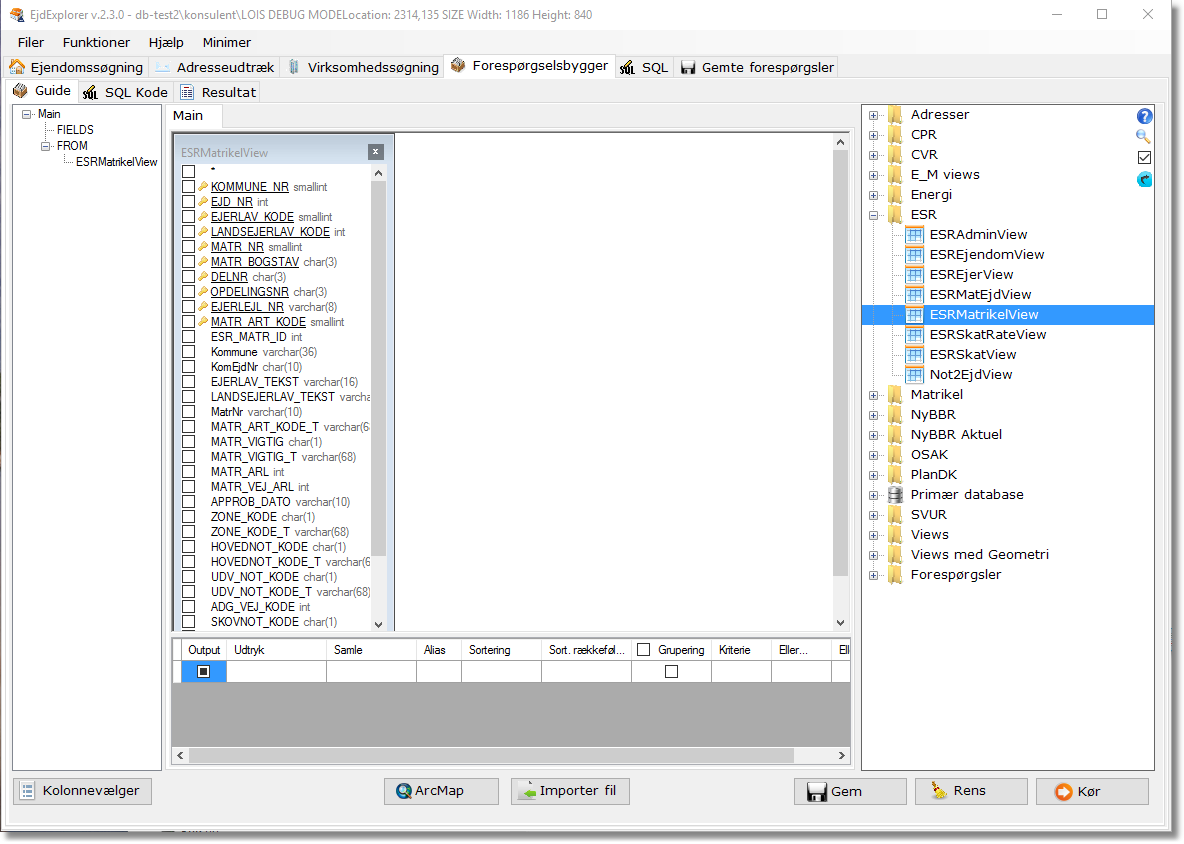Image resolution: width=1184 pixels, height=844 pixels.
Task: Click the Udtryk cell in first grid row
Action: pos(276,672)
